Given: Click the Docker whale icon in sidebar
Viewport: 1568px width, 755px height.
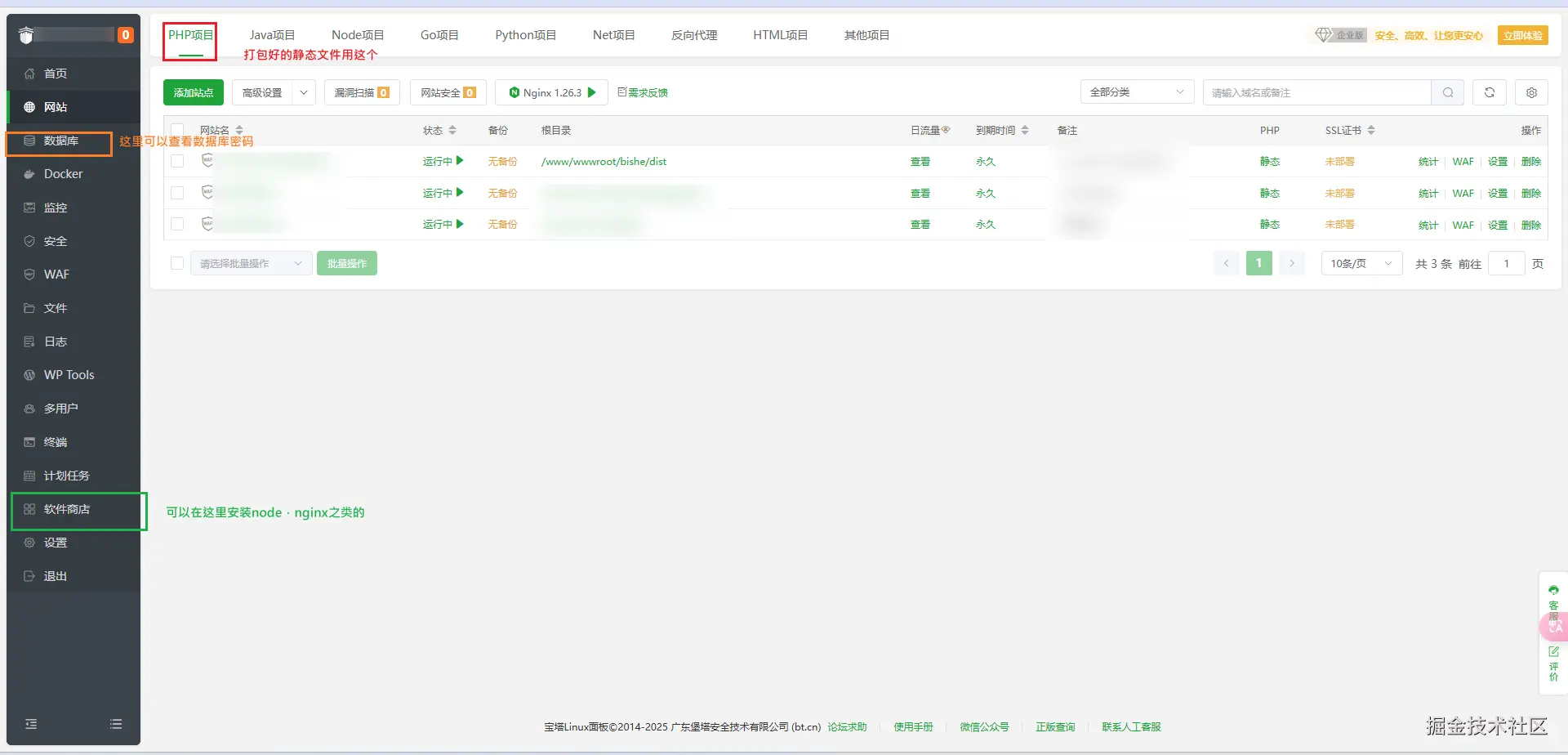Looking at the screenshot, I should [x=29, y=174].
